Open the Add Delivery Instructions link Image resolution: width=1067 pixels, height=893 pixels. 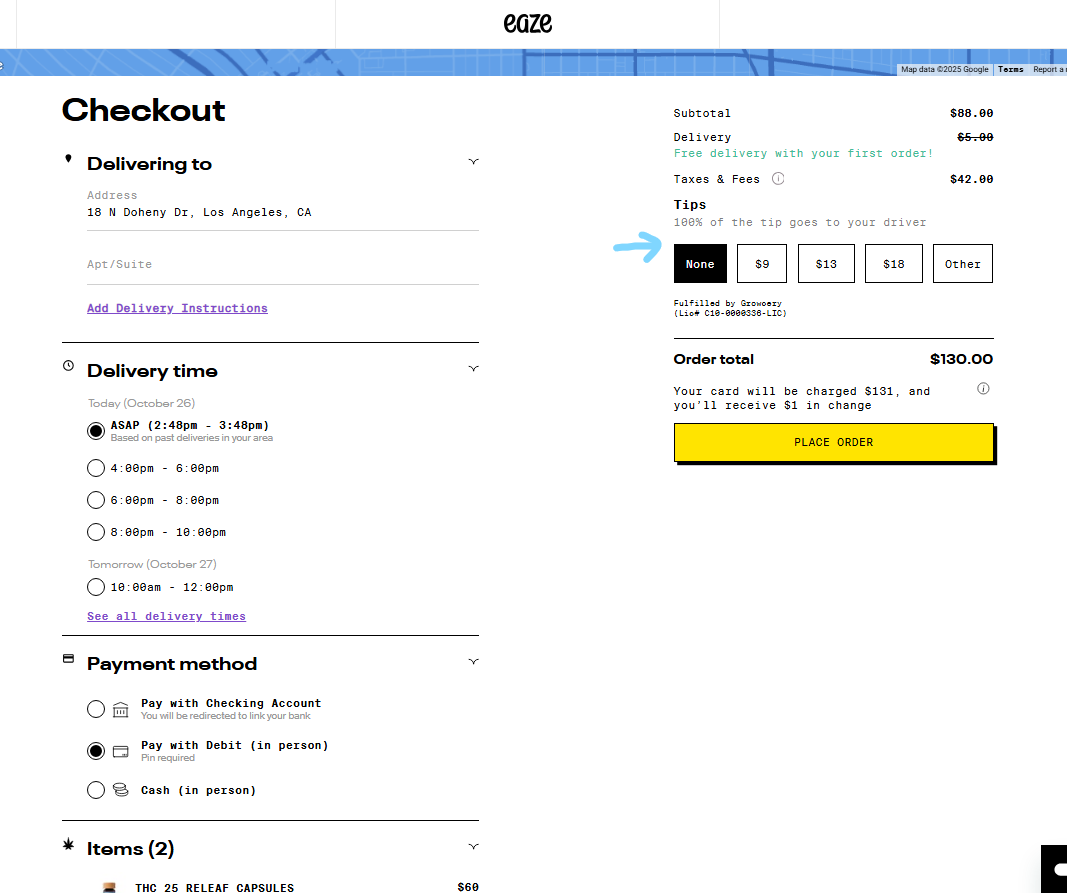tap(177, 308)
